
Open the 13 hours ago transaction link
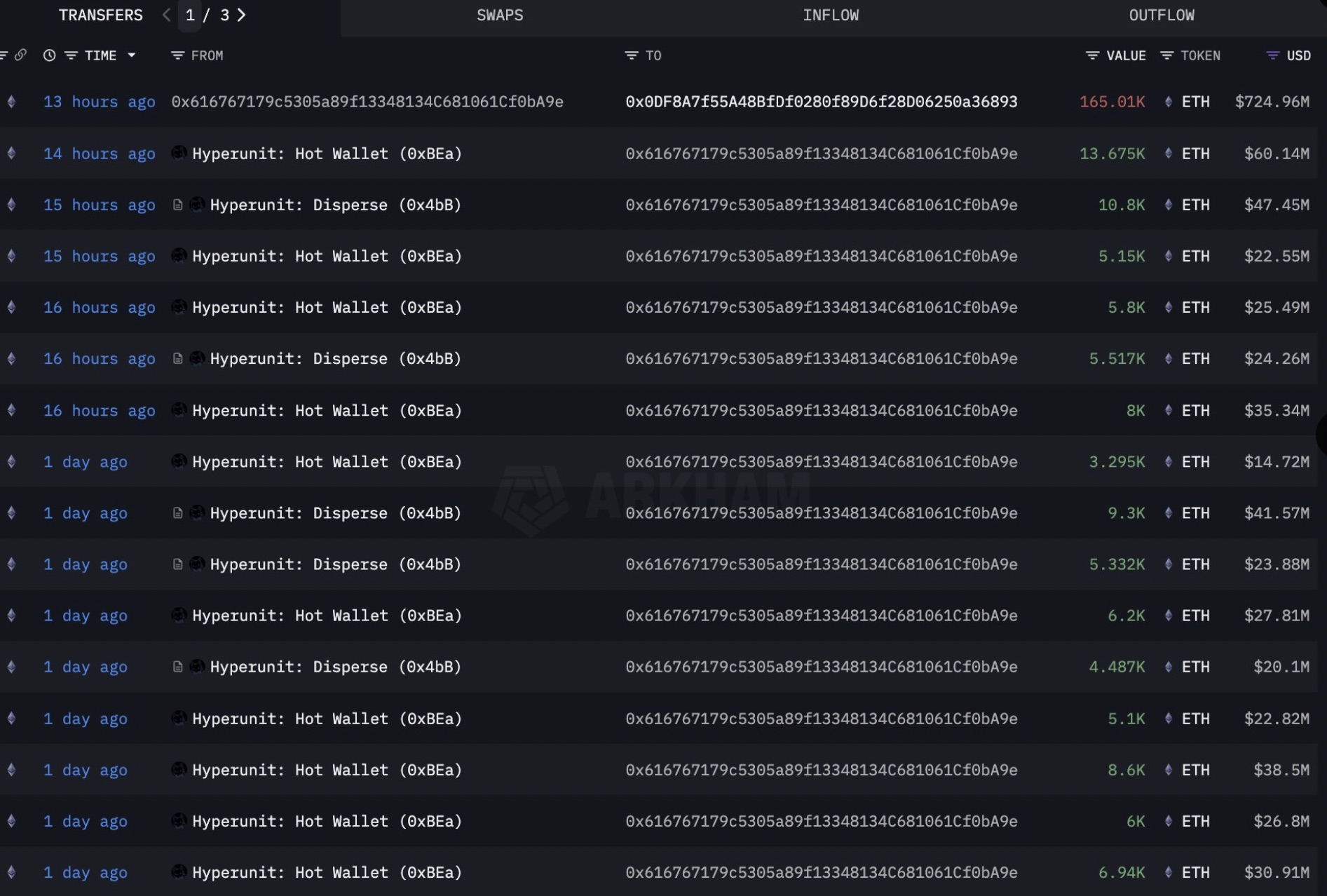99,102
